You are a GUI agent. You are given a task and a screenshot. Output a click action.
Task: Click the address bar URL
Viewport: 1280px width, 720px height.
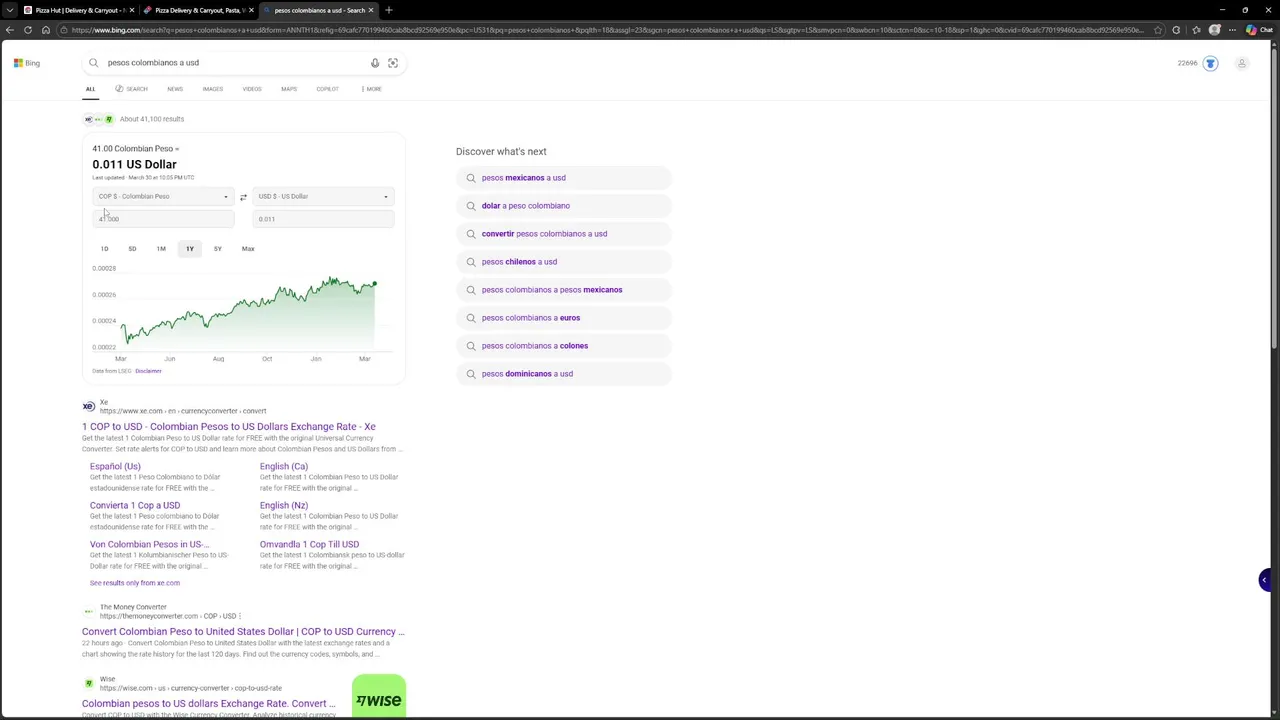click(607, 30)
